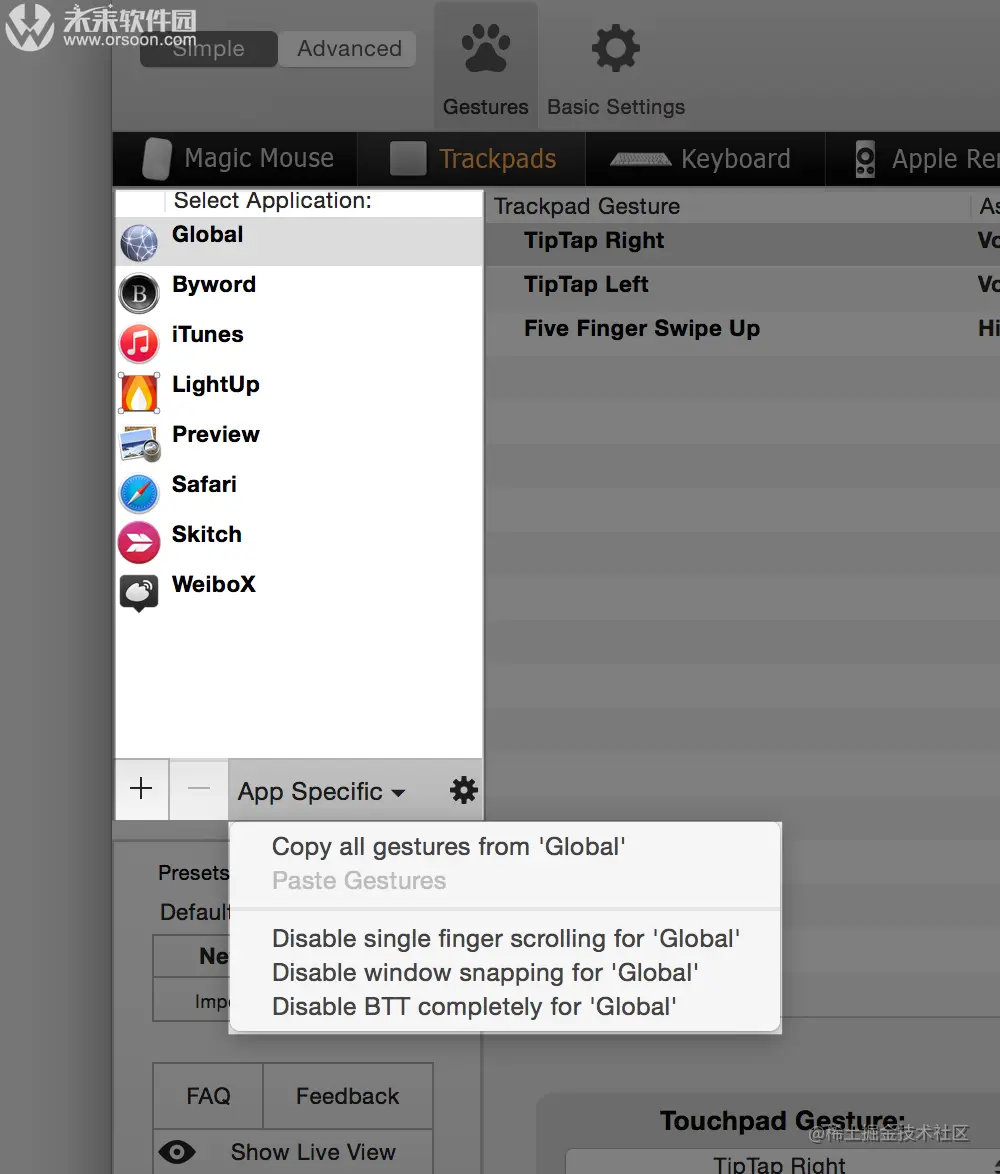Open the Magic Mouse tab
This screenshot has width=1000, height=1174.
click(236, 159)
